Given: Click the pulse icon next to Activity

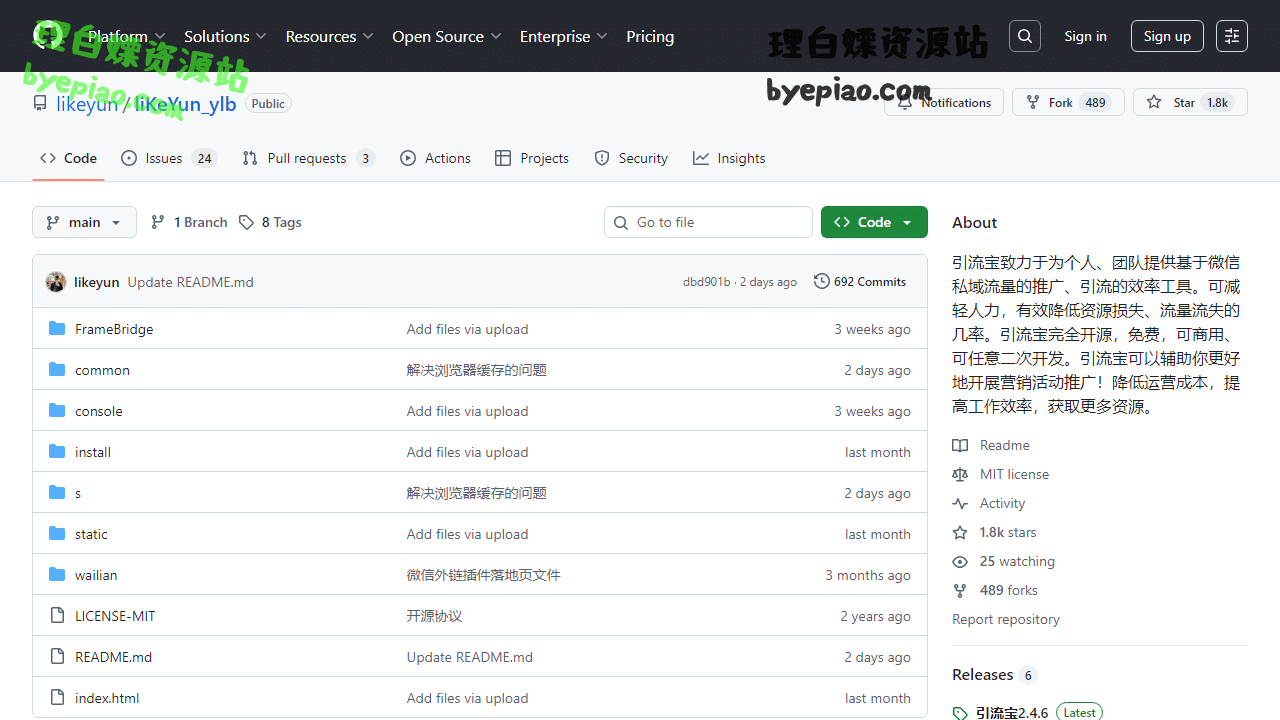Looking at the screenshot, I should (960, 503).
